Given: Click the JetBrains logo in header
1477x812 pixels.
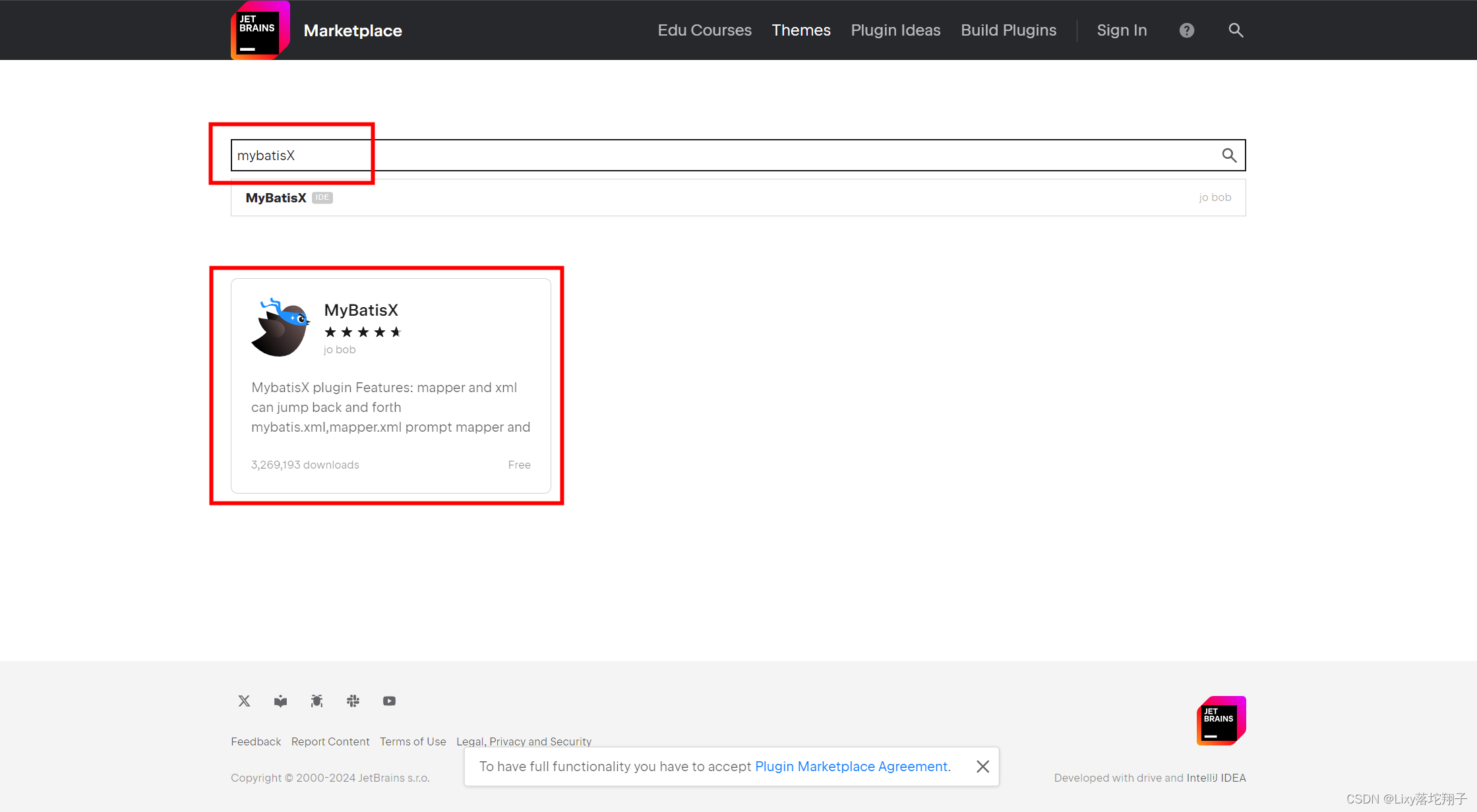Looking at the screenshot, I should (x=260, y=30).
